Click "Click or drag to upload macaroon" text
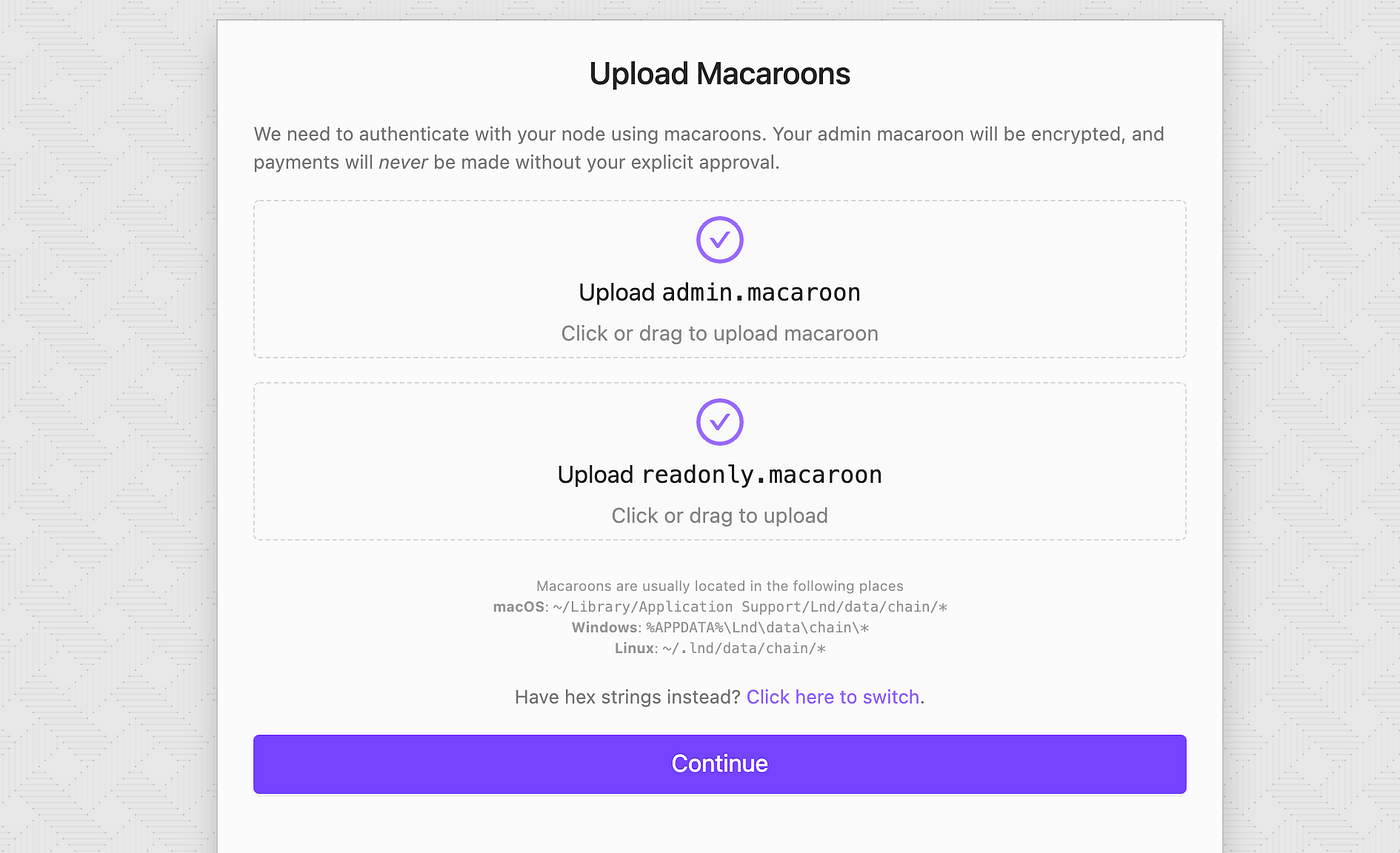Viewport: 1400px width, 853px height. coord(719,334)
